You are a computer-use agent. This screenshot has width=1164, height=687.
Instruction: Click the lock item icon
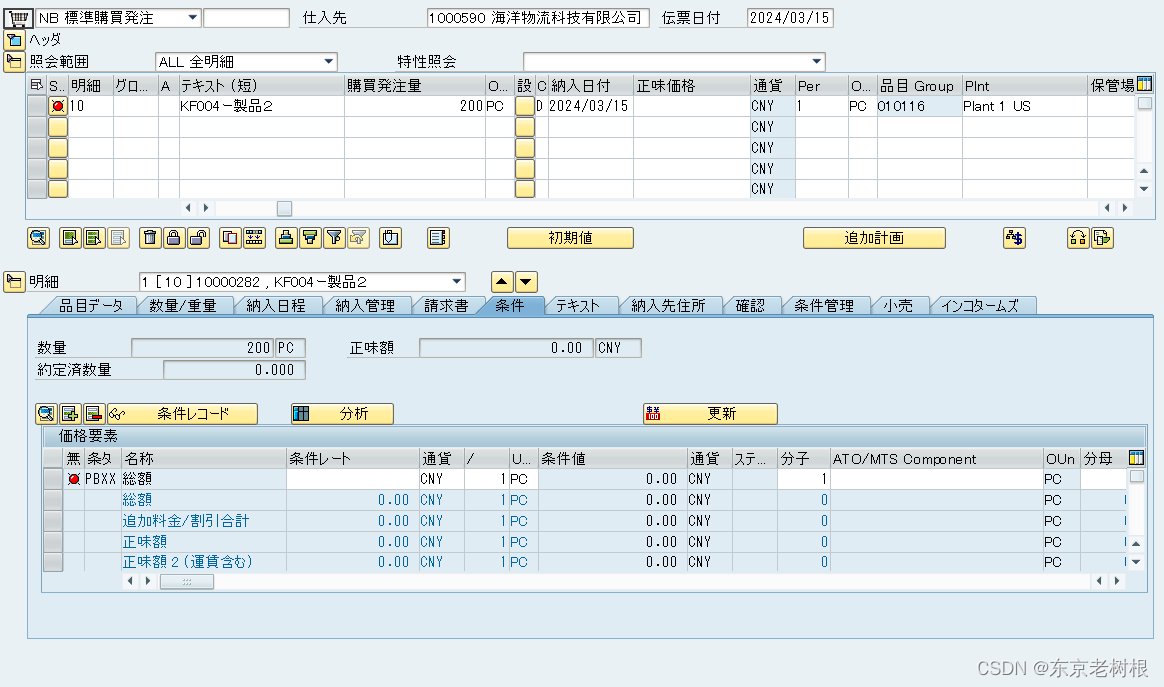pyautogui.click(x=174, y=238)
